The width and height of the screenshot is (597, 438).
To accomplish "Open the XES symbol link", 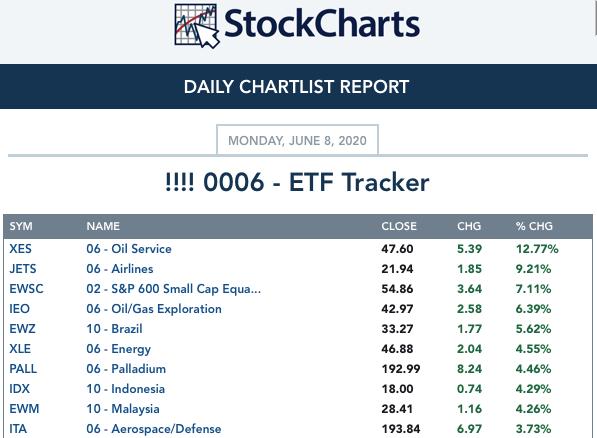I will (x=21, y=249).
